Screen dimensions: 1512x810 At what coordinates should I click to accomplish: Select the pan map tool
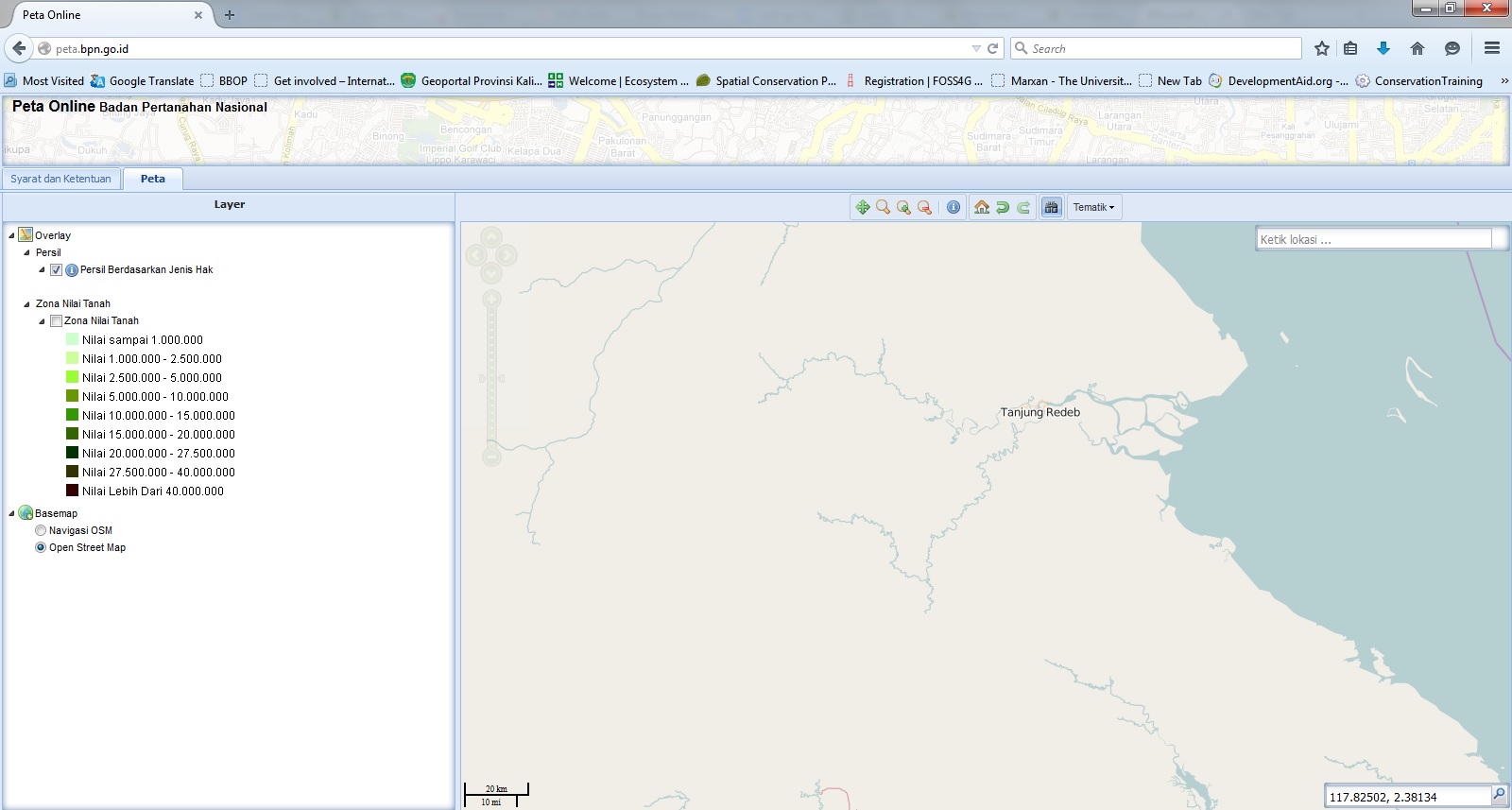863,207
